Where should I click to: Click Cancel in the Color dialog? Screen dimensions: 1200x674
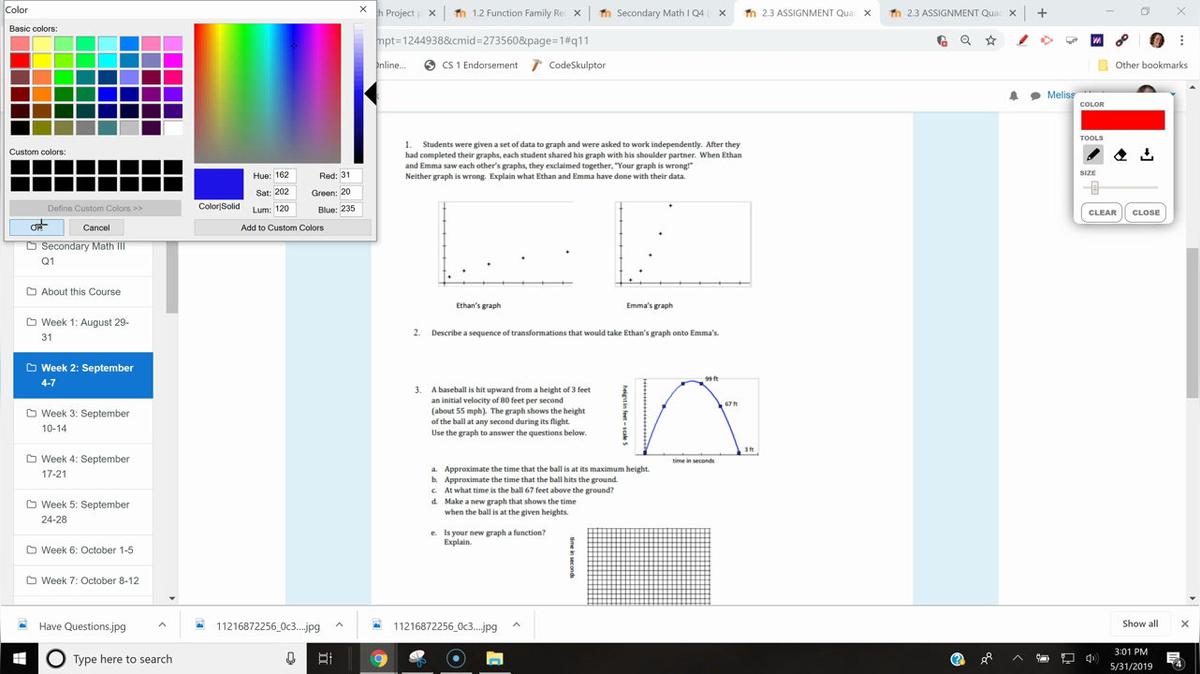pos(97,227)
